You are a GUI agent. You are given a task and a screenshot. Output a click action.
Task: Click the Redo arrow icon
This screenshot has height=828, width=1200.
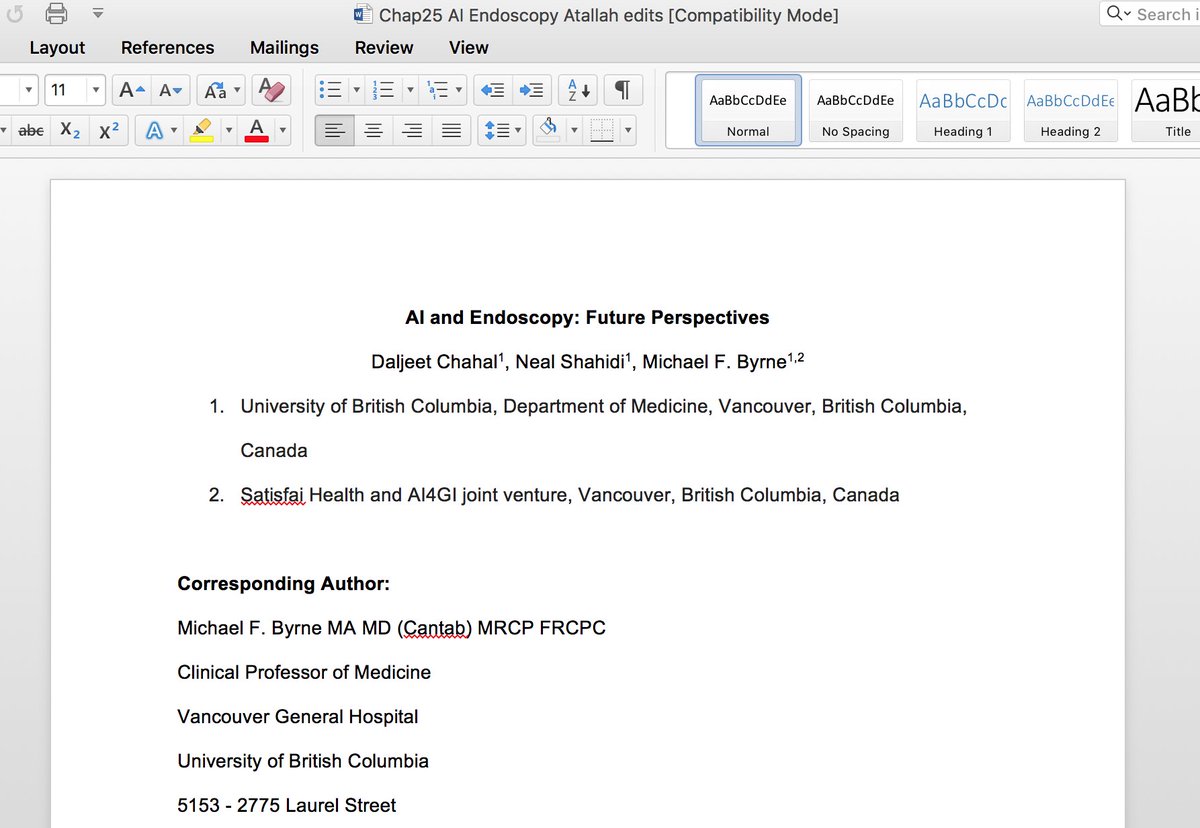pyautogui.click(x=14, y=14)
